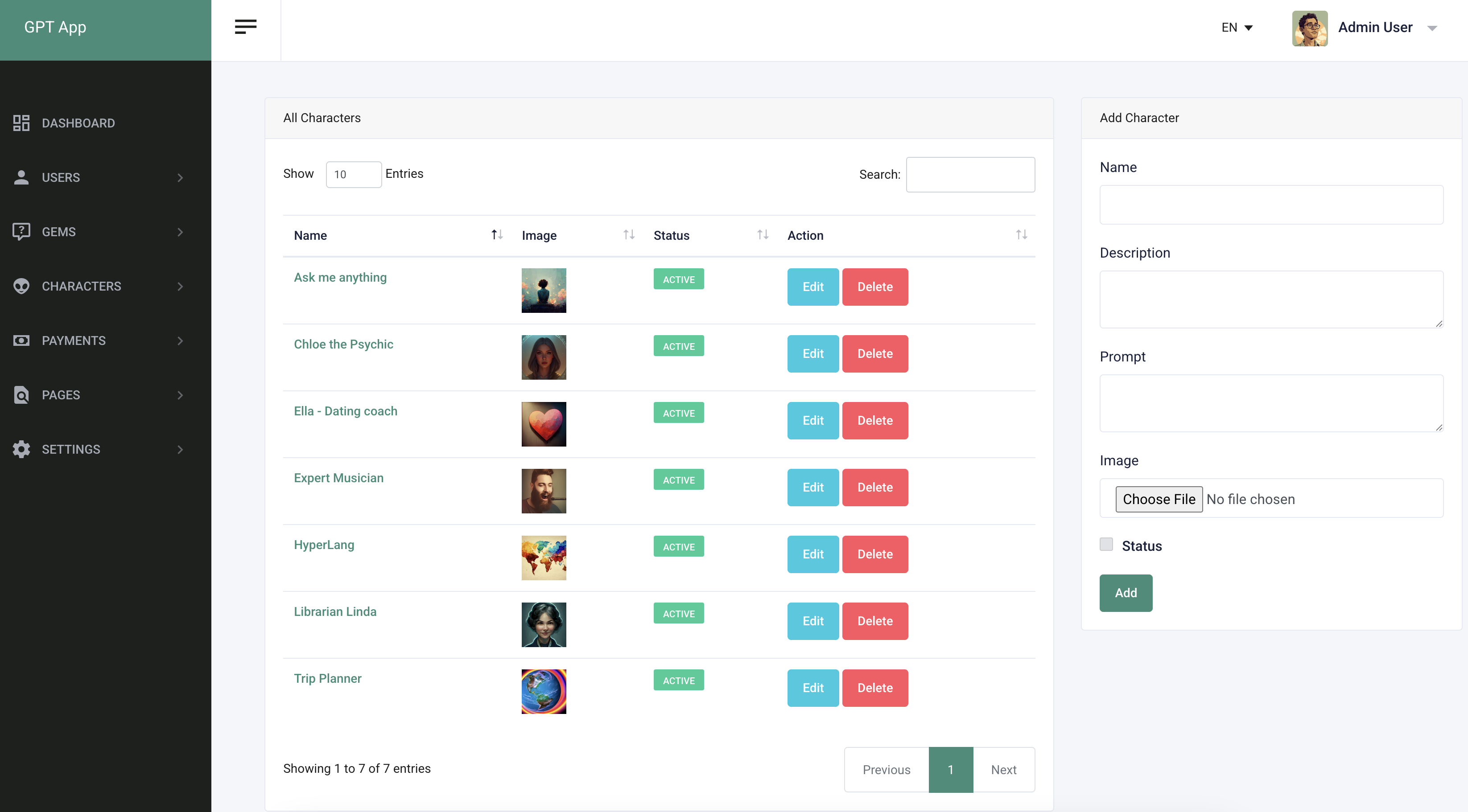This screenshot has height=812, width=1468.
Task: Expand the Characters submenu chevron
Action: click(180, 287)
